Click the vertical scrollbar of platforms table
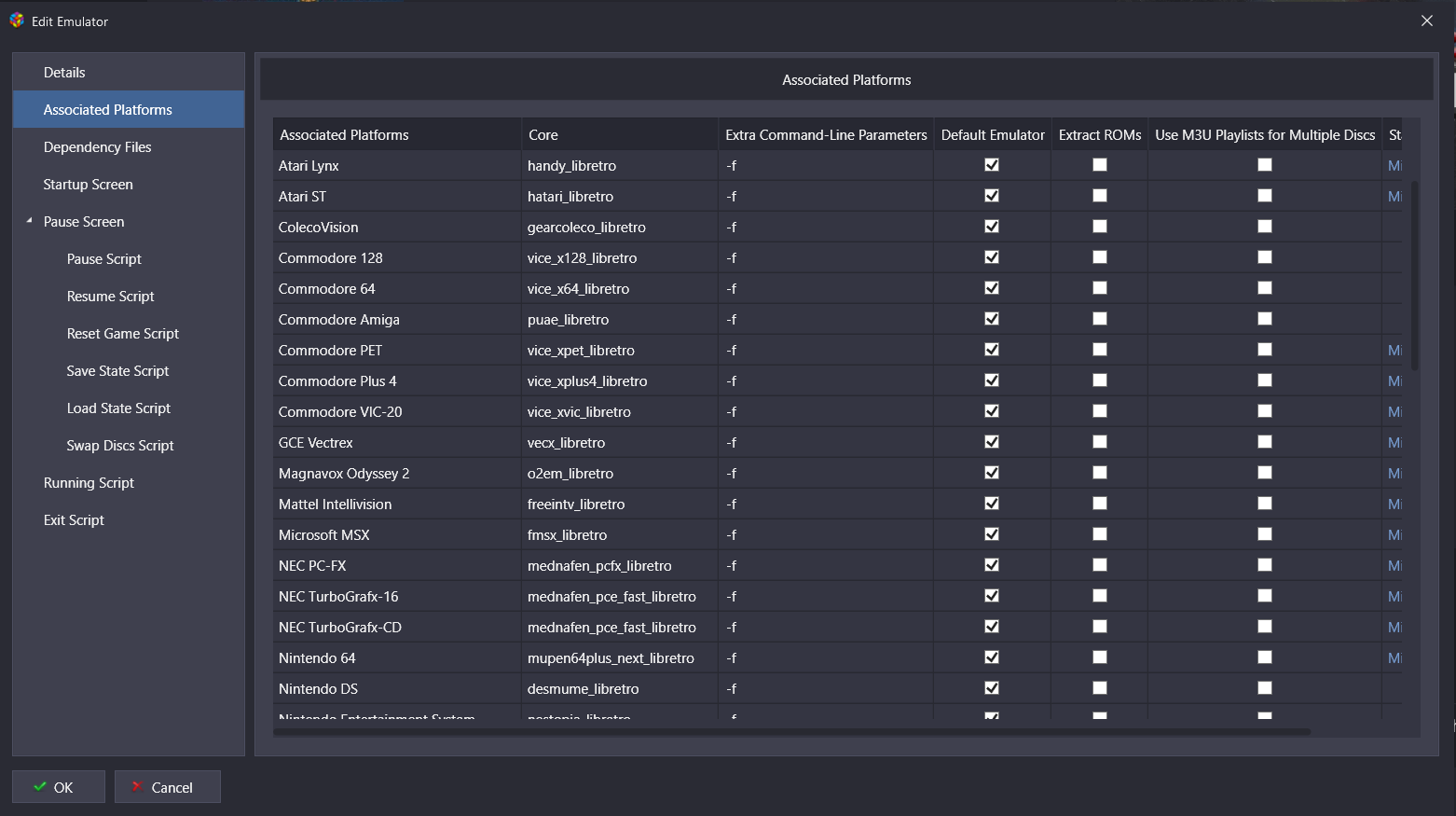 1414,275
